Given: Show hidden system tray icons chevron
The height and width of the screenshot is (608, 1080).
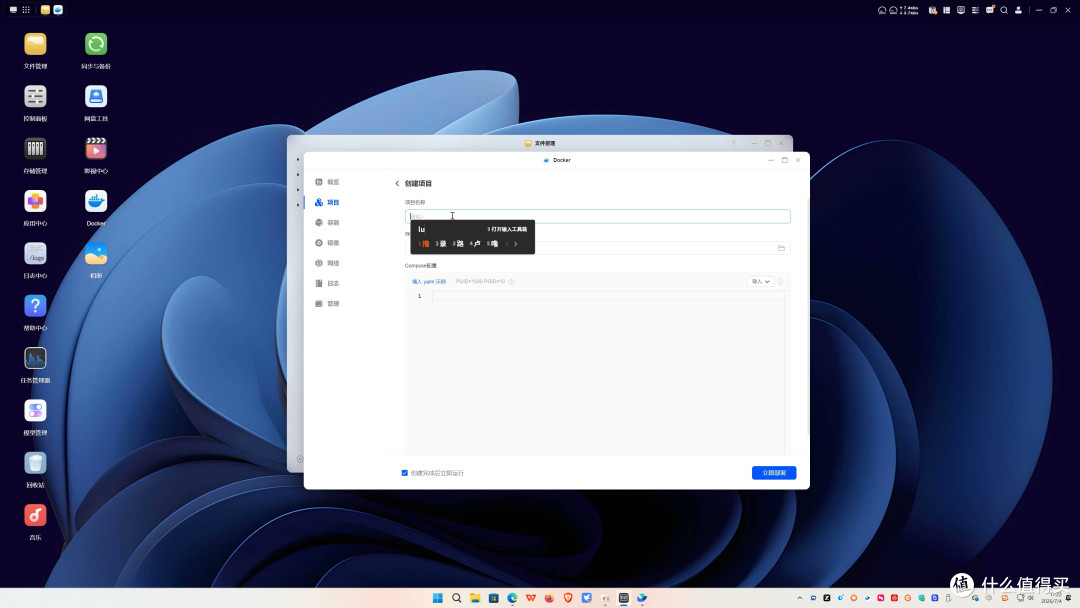Looking at the screenshot, I should coord(800,598).
